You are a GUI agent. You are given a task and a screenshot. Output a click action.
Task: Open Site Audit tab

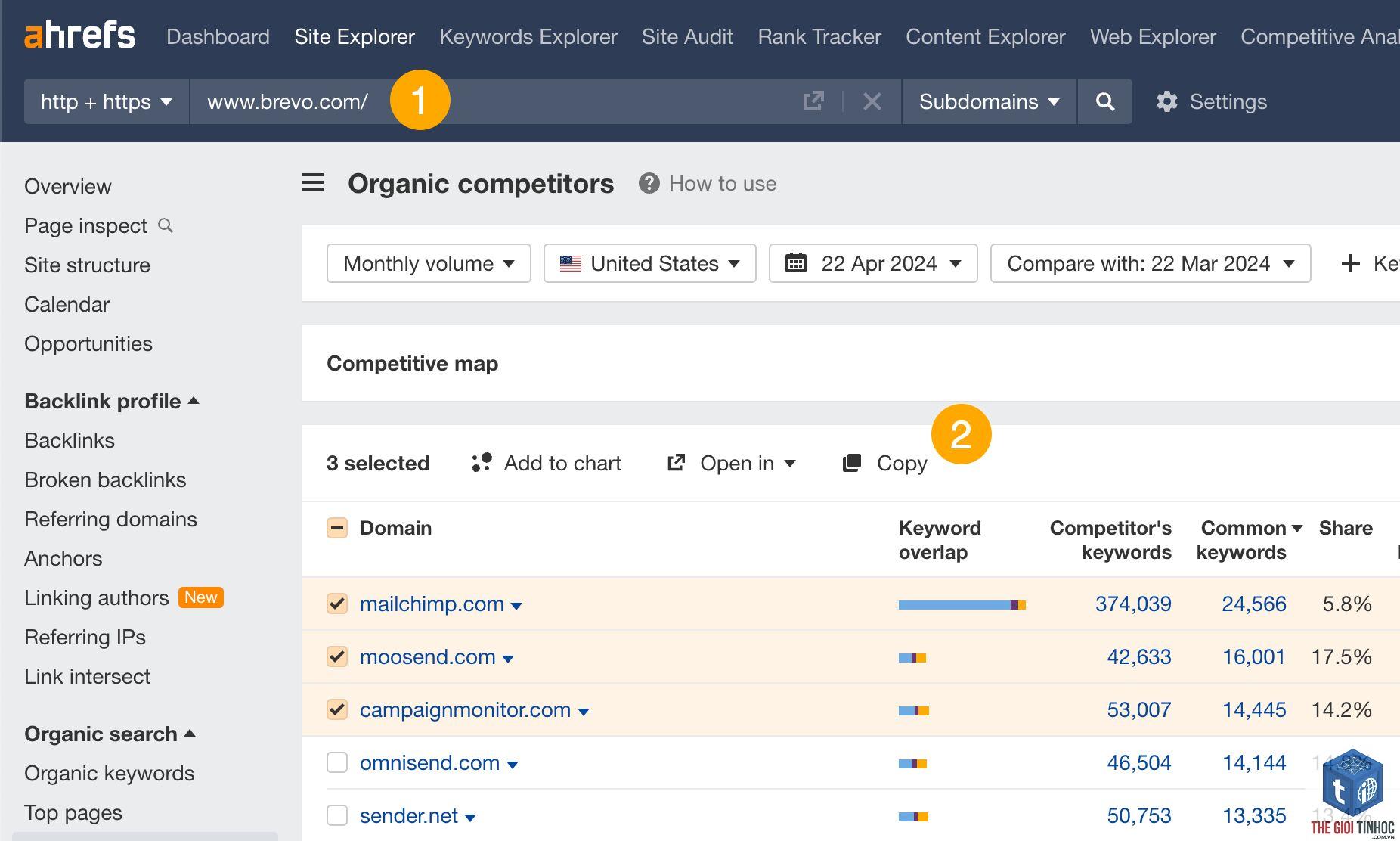[687, 36]
